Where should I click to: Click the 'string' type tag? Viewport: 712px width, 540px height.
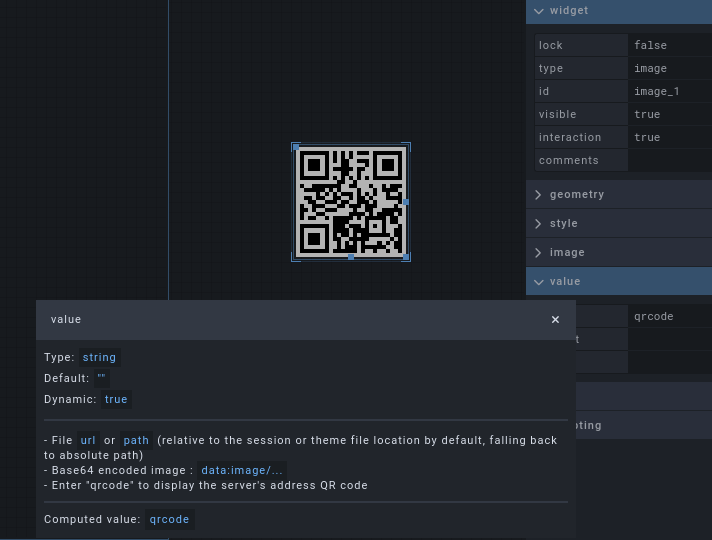coord(99,357)
